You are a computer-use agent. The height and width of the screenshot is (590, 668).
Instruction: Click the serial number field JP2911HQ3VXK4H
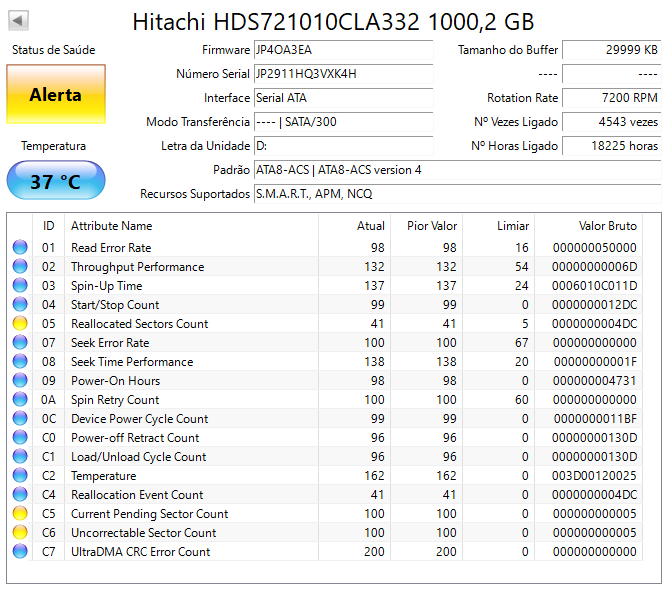(x=343, y=74)
